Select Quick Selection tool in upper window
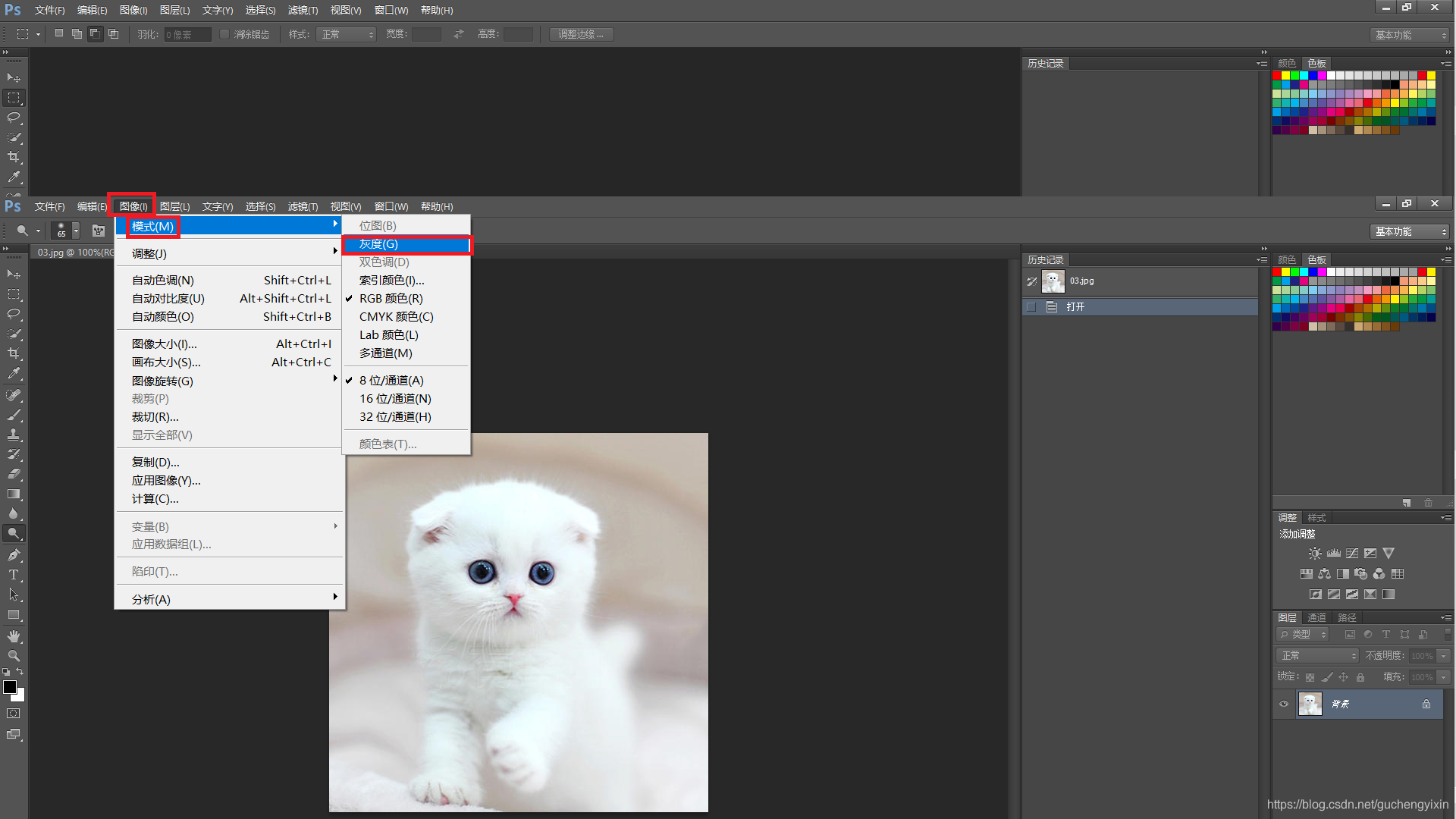This screenshot has width=1456, height=819. pos(14,137)
